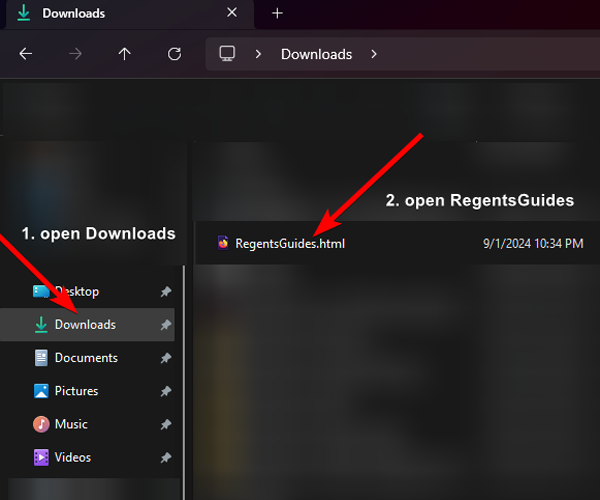
Task: Click the Pictures folder icon in sidebar
Action: tap(41, 391)
